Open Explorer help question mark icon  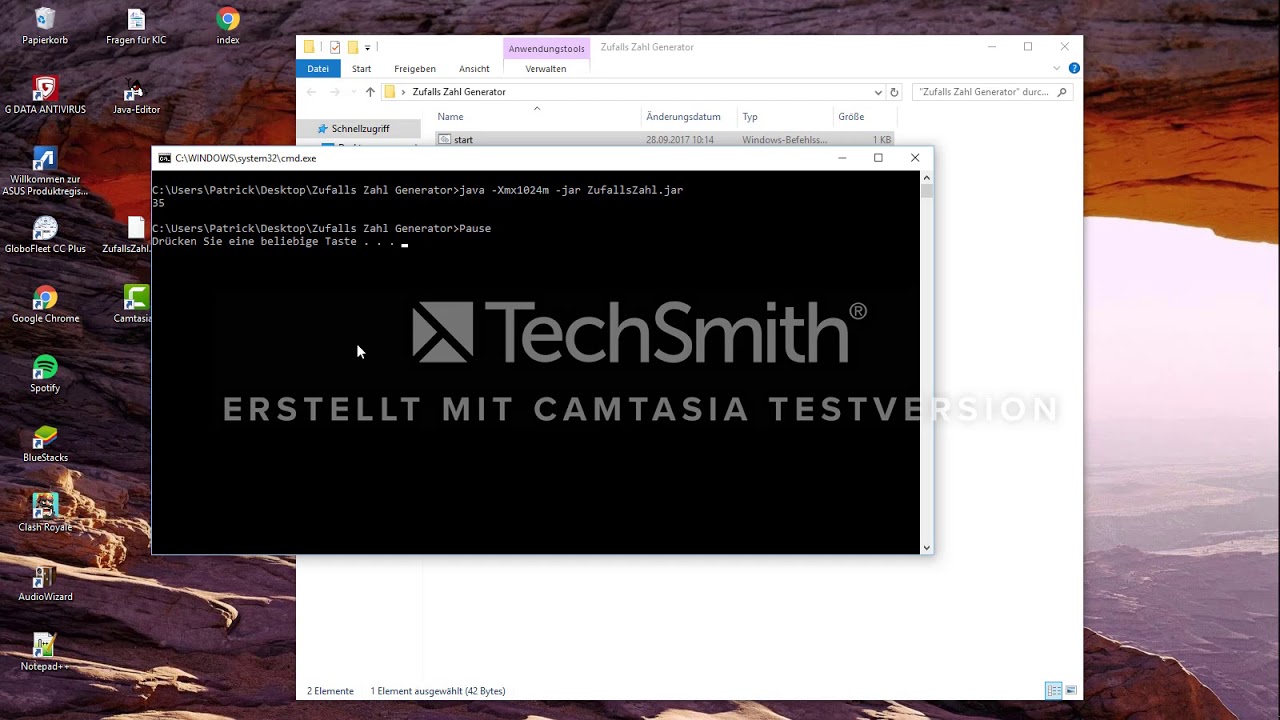coord(1074,68)
